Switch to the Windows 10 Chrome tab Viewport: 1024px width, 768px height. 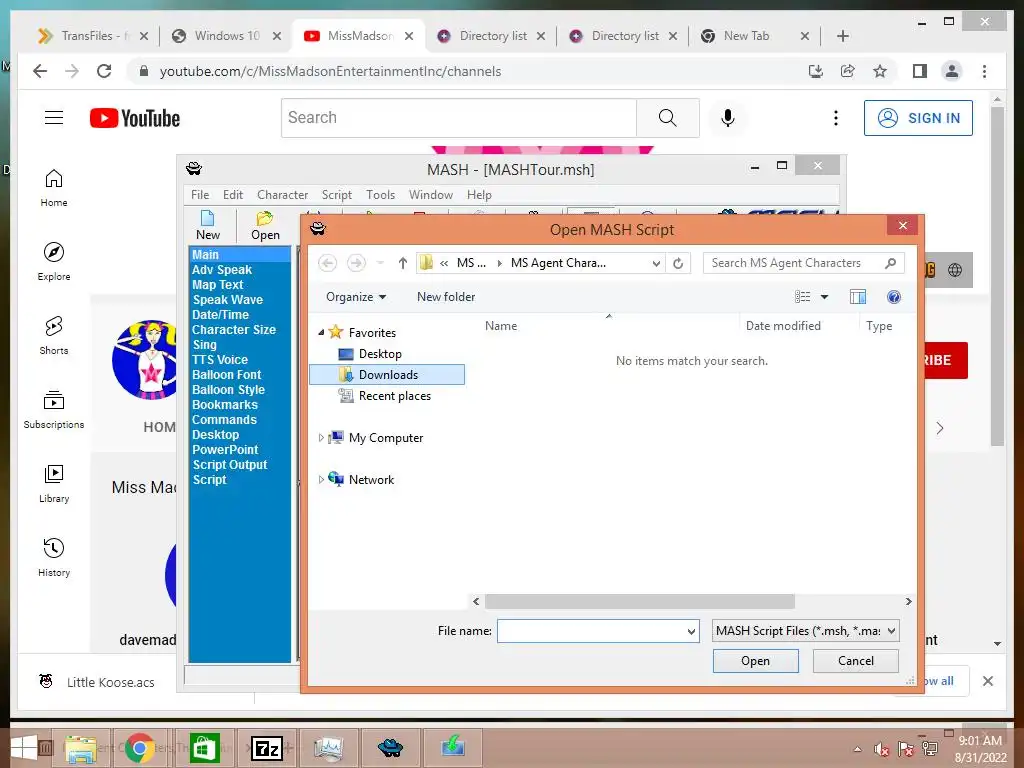pyautogui.click(x=225, y=36)
